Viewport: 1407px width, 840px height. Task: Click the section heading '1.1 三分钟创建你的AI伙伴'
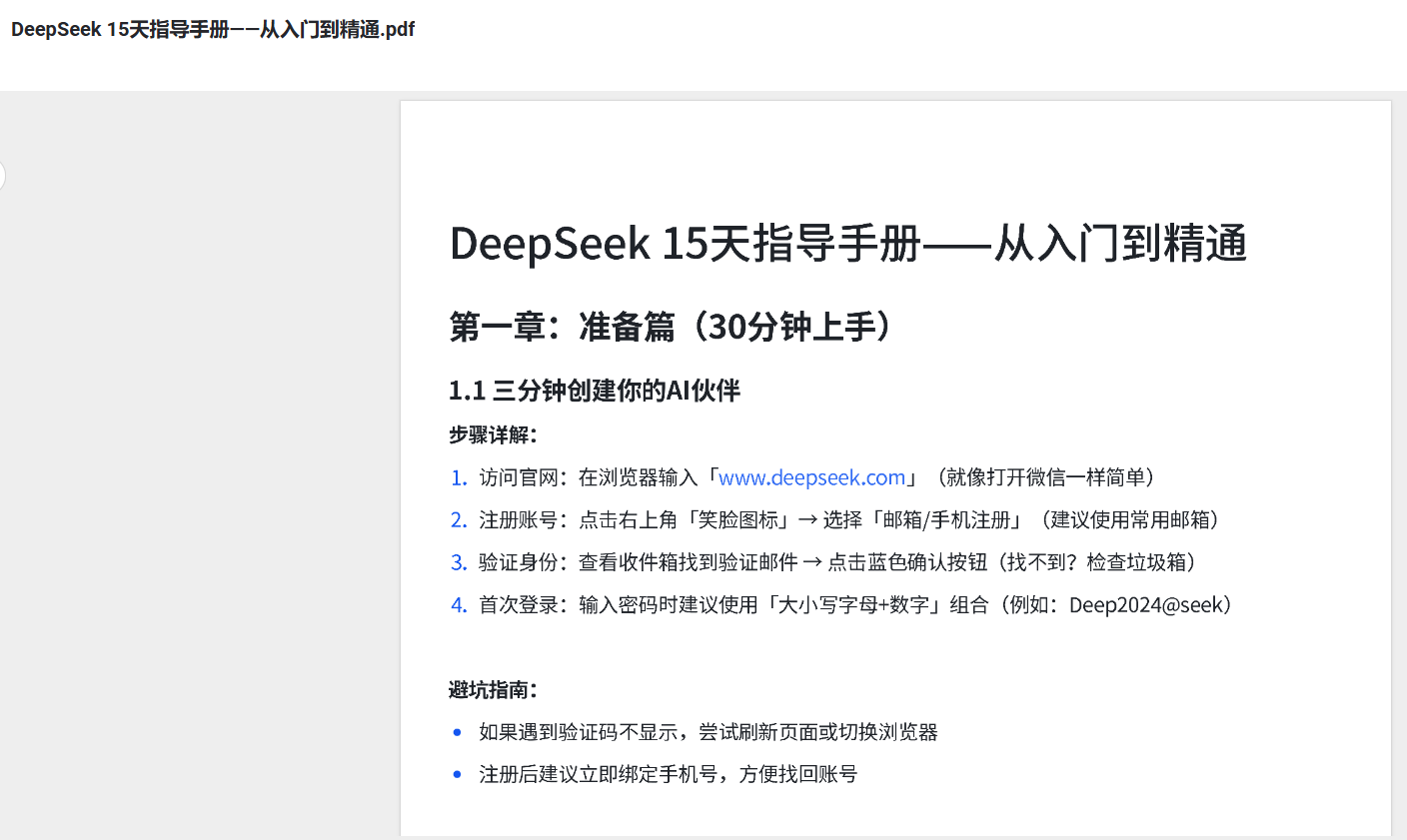point(595,391)
